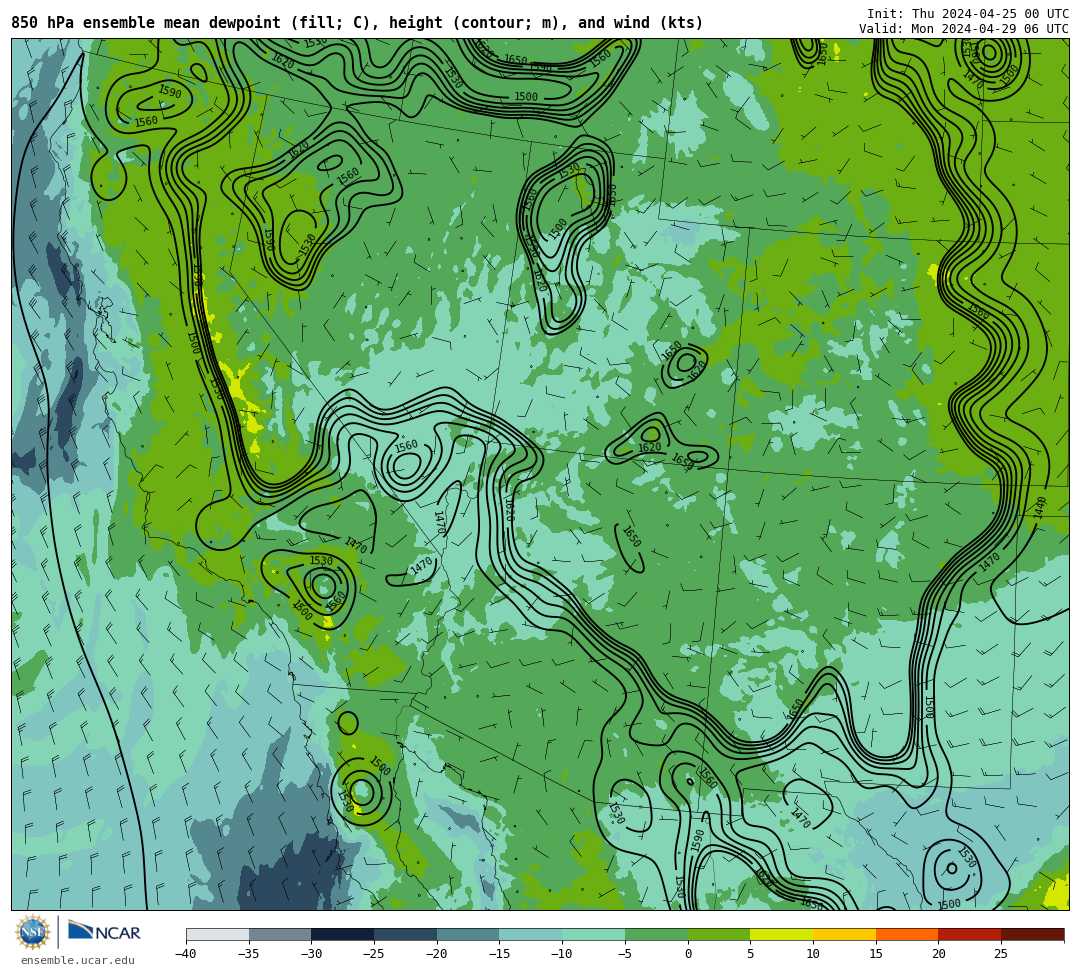The height and width of the screenshot is (973, 1080).
Task: Select the mint -10 to -5 swatch
Action: (x=594, y=934)
